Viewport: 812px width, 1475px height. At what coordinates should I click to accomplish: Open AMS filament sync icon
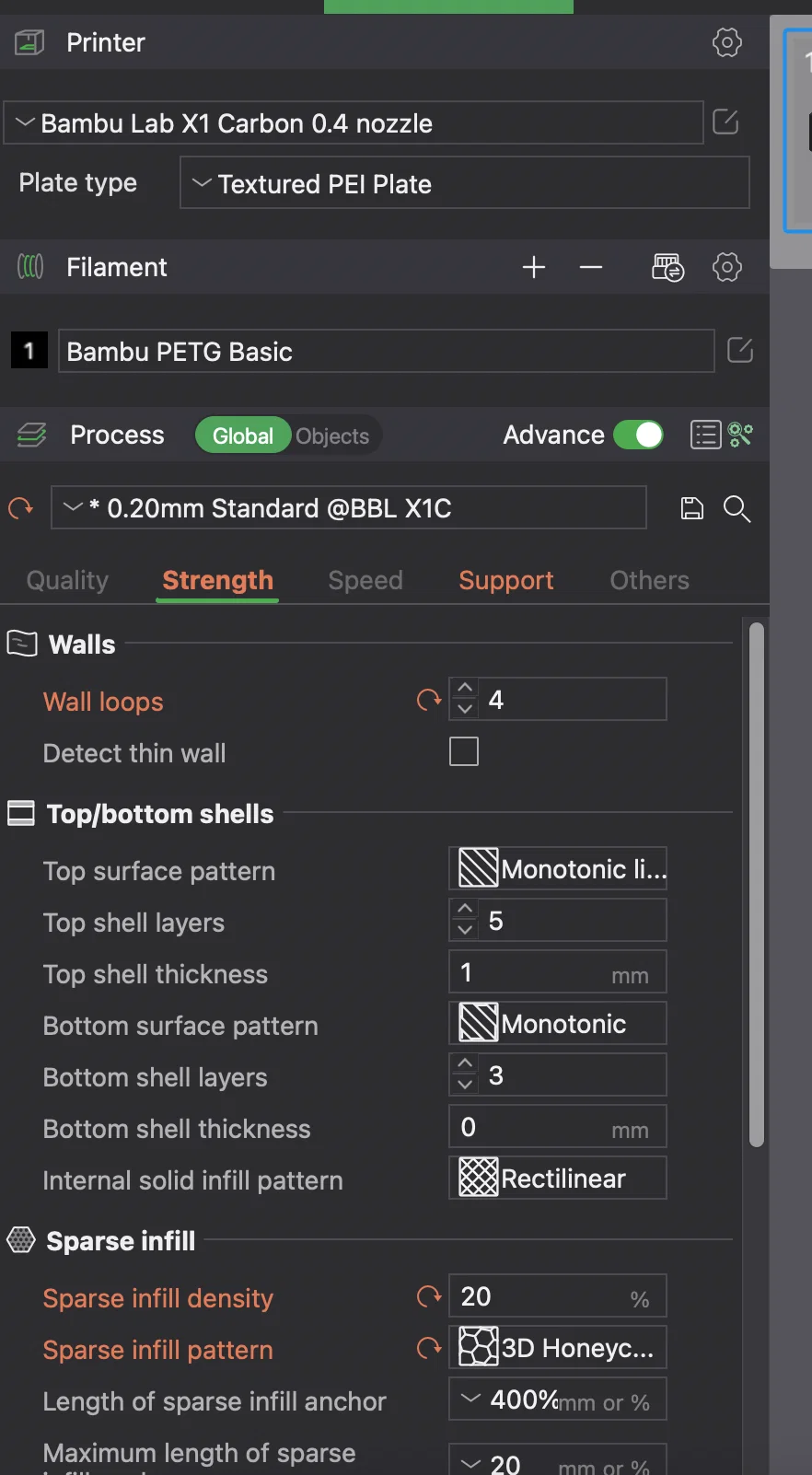(x=667, y=268)
